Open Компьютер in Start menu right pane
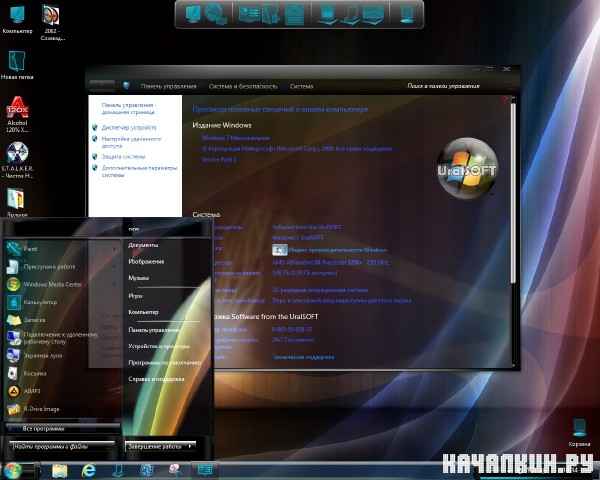 (x=143, y=312)
